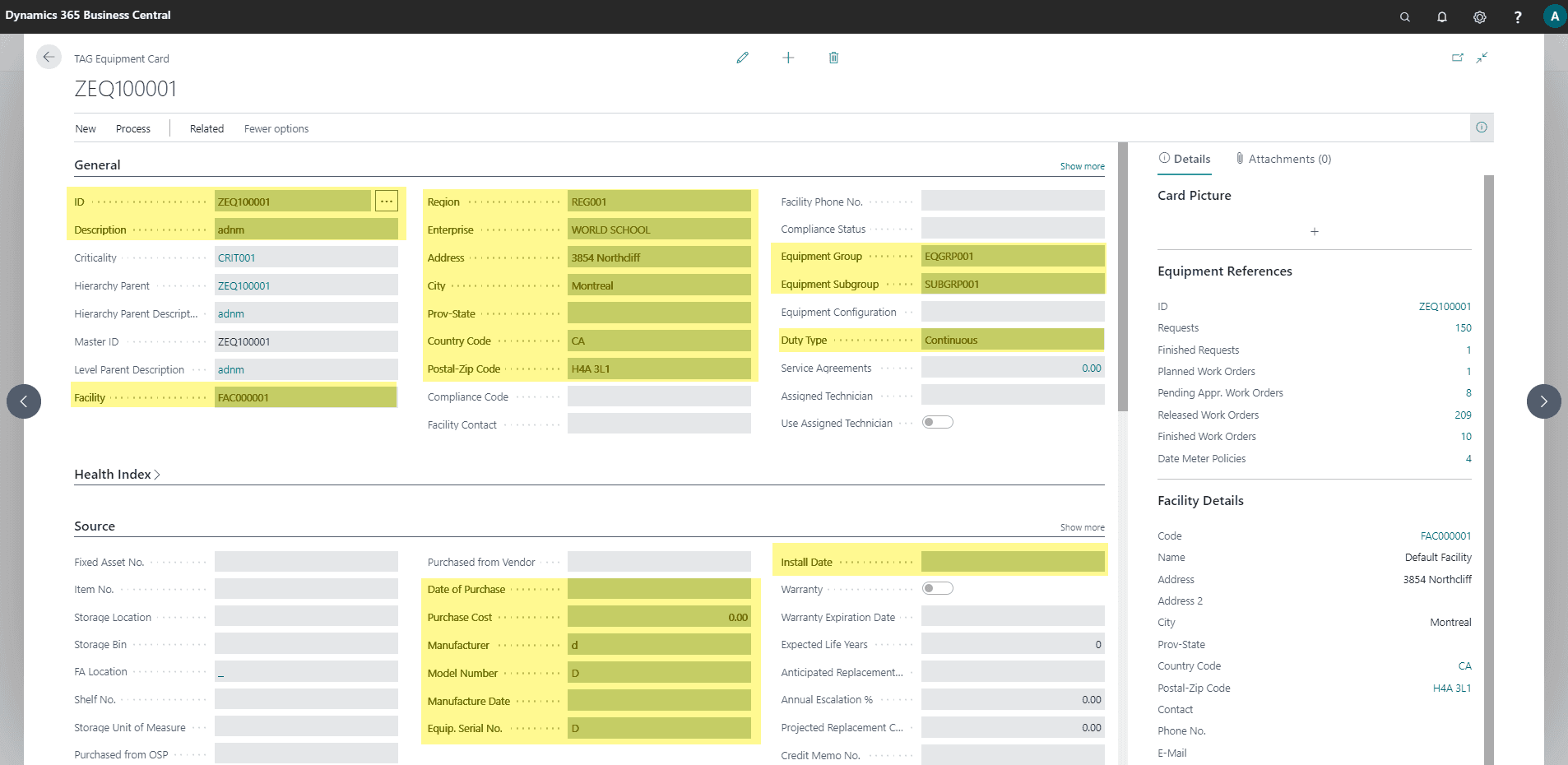The width and height of the screenshot is (1568, 765).
Task: Delete record with trash icon
Action: (833, 58)
